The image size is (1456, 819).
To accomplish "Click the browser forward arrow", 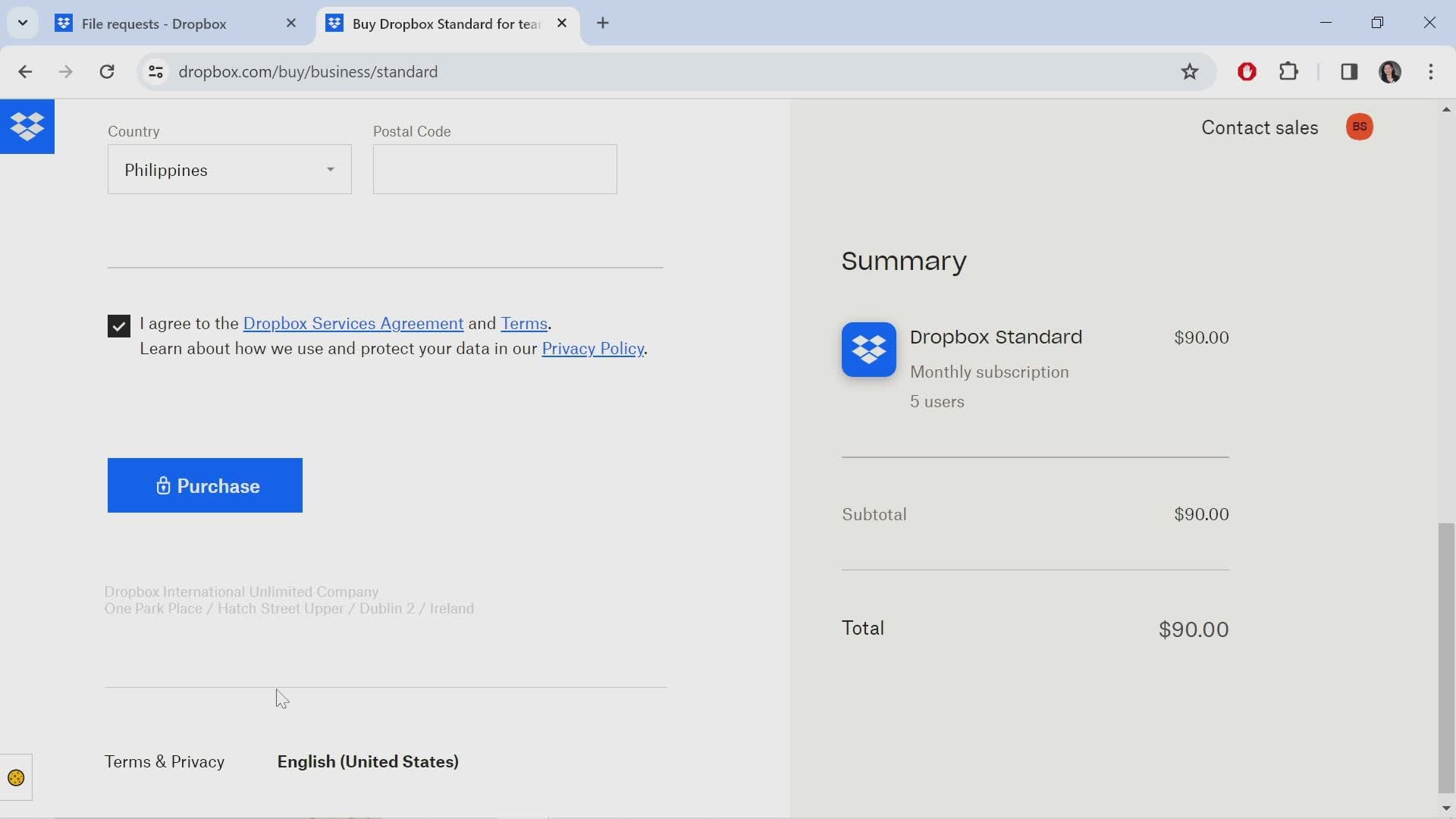I will [66, 71].
